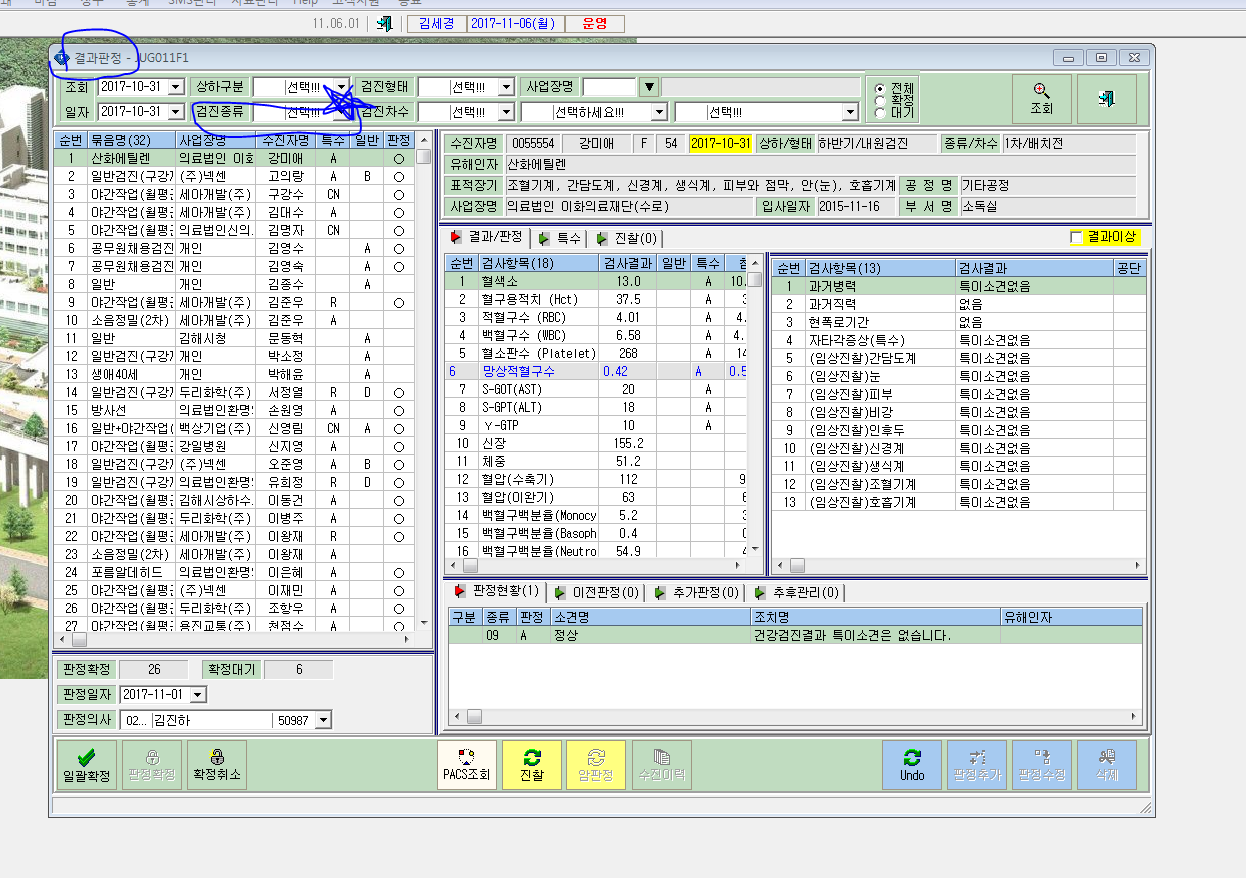The image size is (1246, 878).
Task: Open the 이전판정(0) tab
Action: click(x=596, y=592)
